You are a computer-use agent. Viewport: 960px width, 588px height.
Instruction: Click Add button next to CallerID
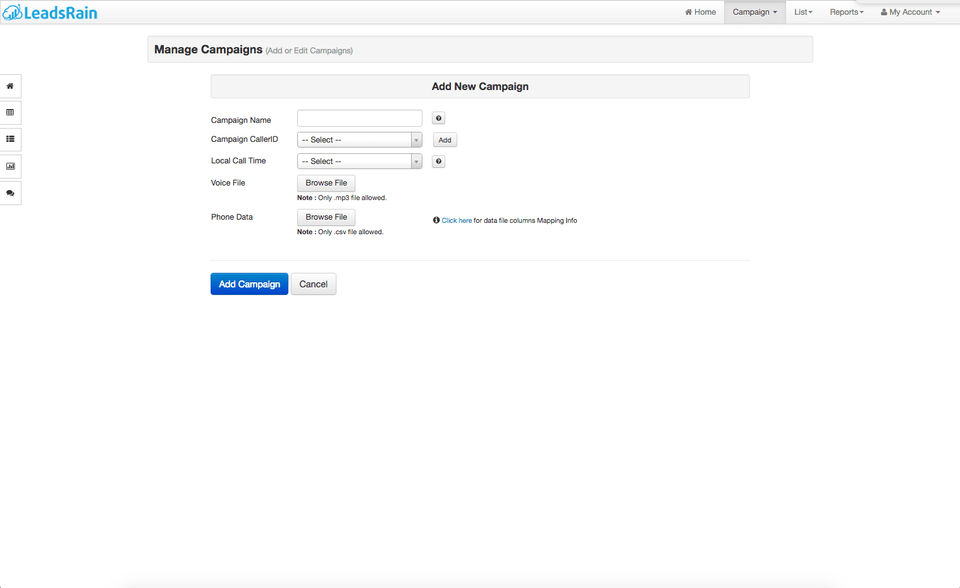[444, 140]
